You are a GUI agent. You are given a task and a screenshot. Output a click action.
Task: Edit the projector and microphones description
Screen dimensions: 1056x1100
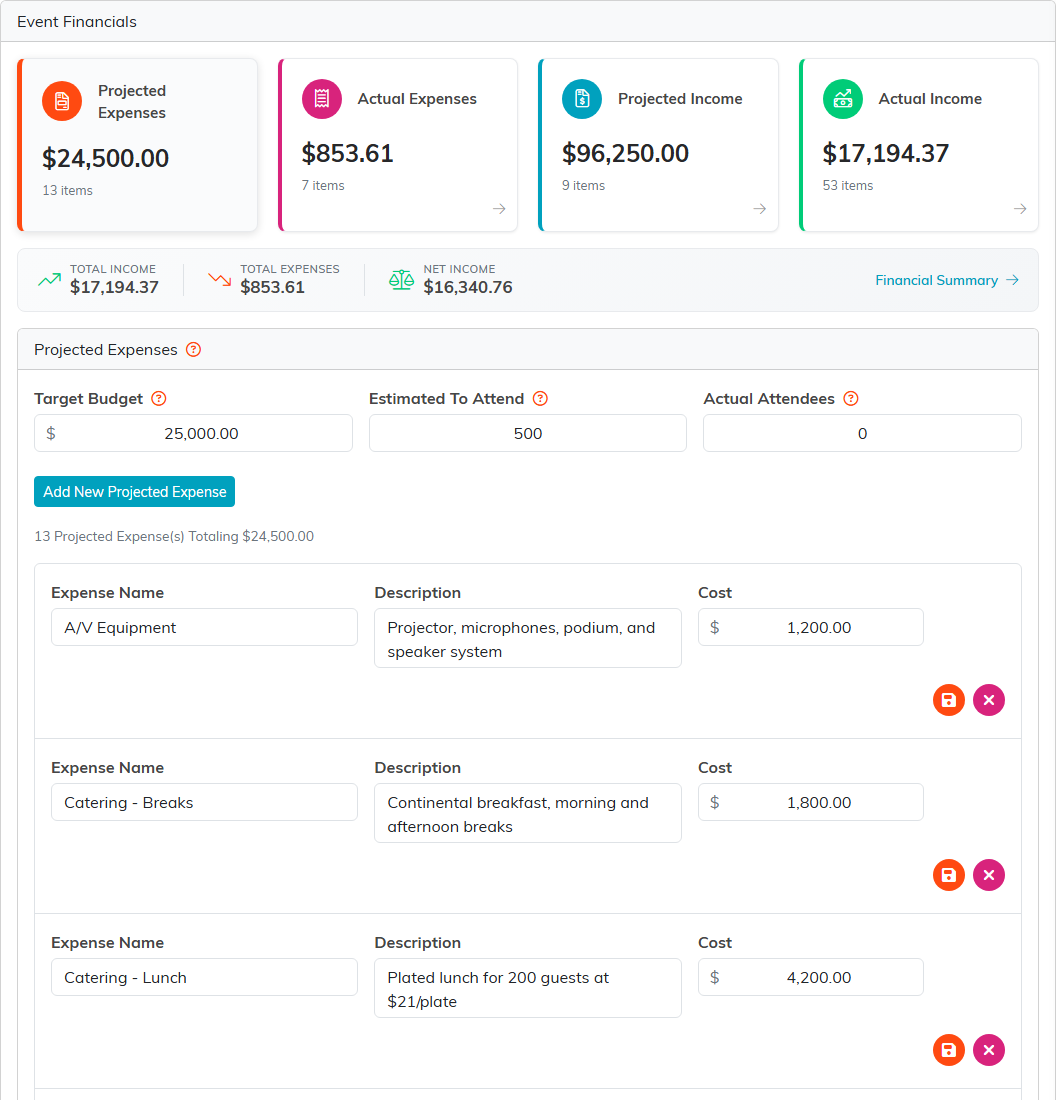click(x=528, y=638)
